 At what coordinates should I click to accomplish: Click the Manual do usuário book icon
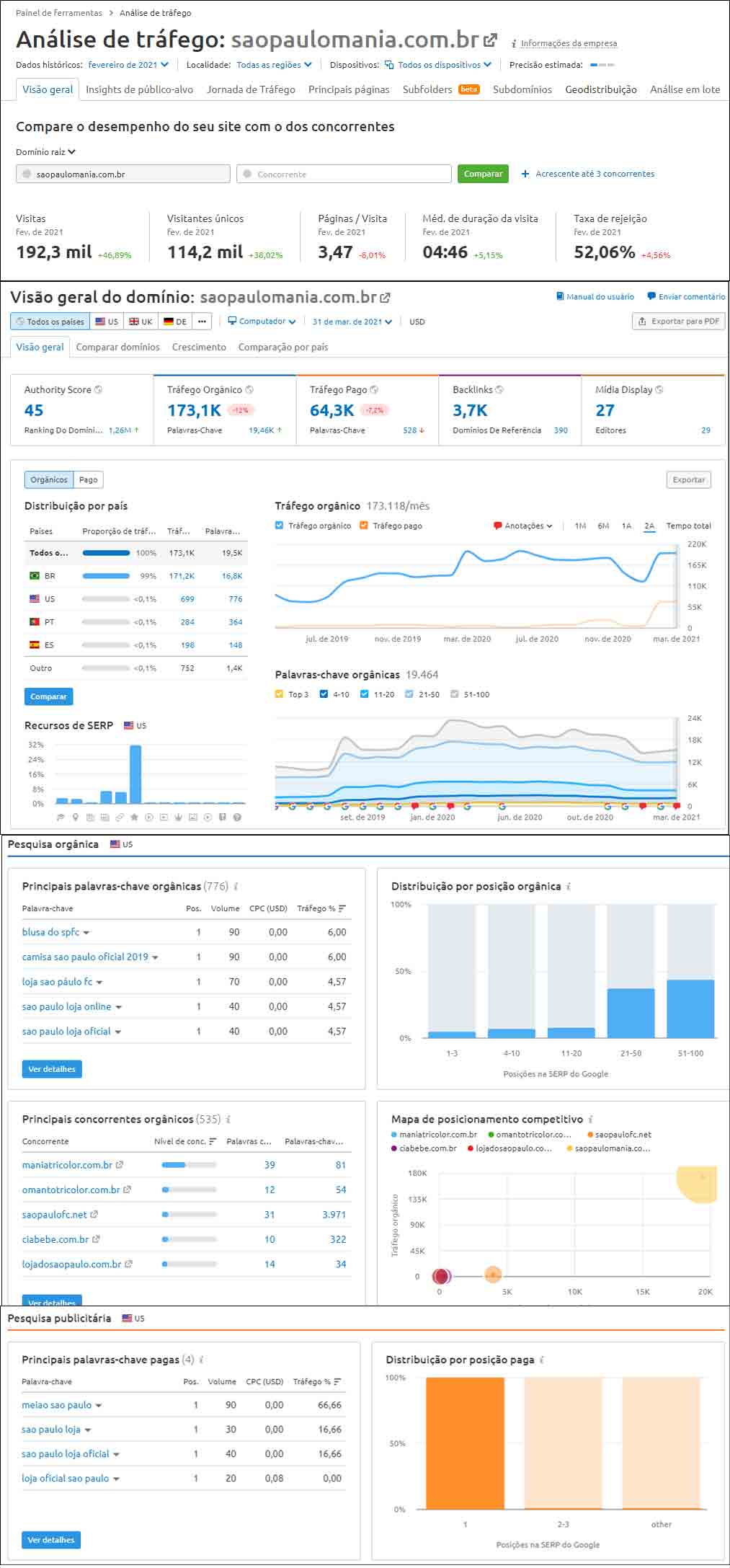560,296
